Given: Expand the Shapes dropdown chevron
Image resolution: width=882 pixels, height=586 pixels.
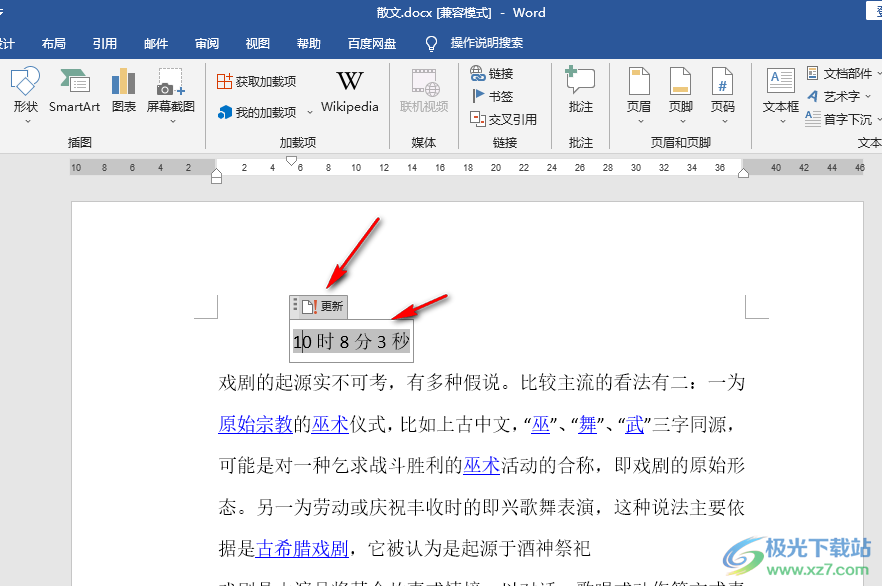Looking at the screenshot, I should click(x=27, y=121).
